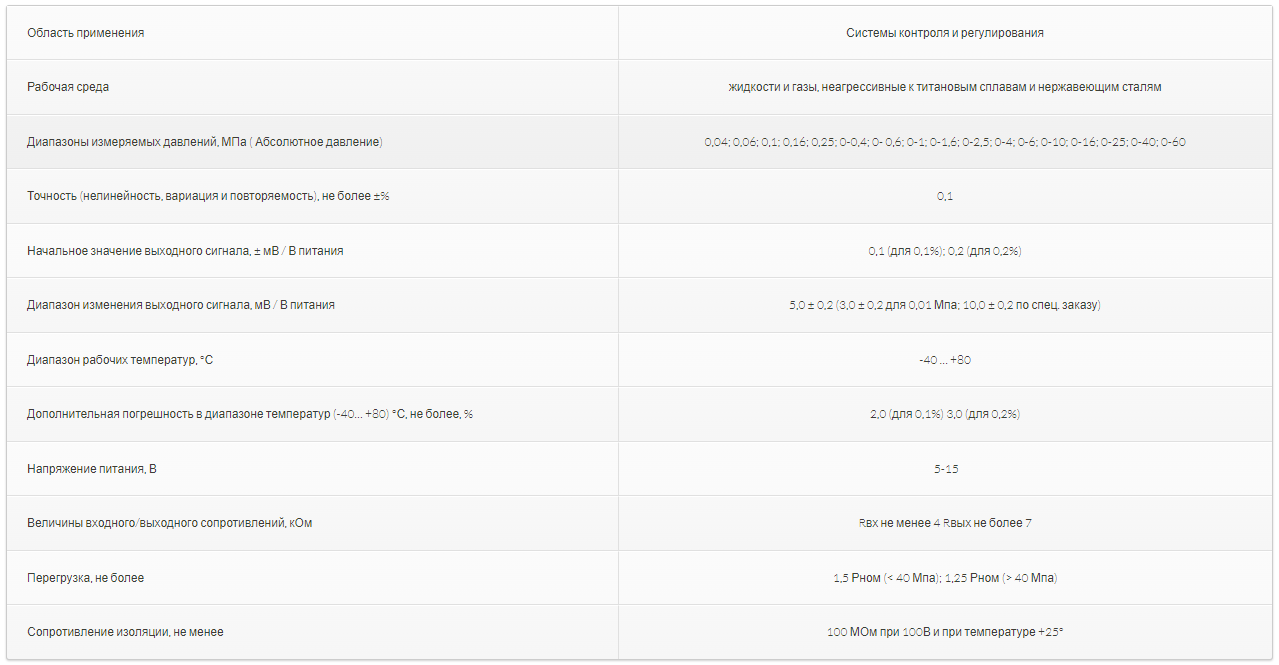Click the initial output signal value cell

(x=944, y=251)
